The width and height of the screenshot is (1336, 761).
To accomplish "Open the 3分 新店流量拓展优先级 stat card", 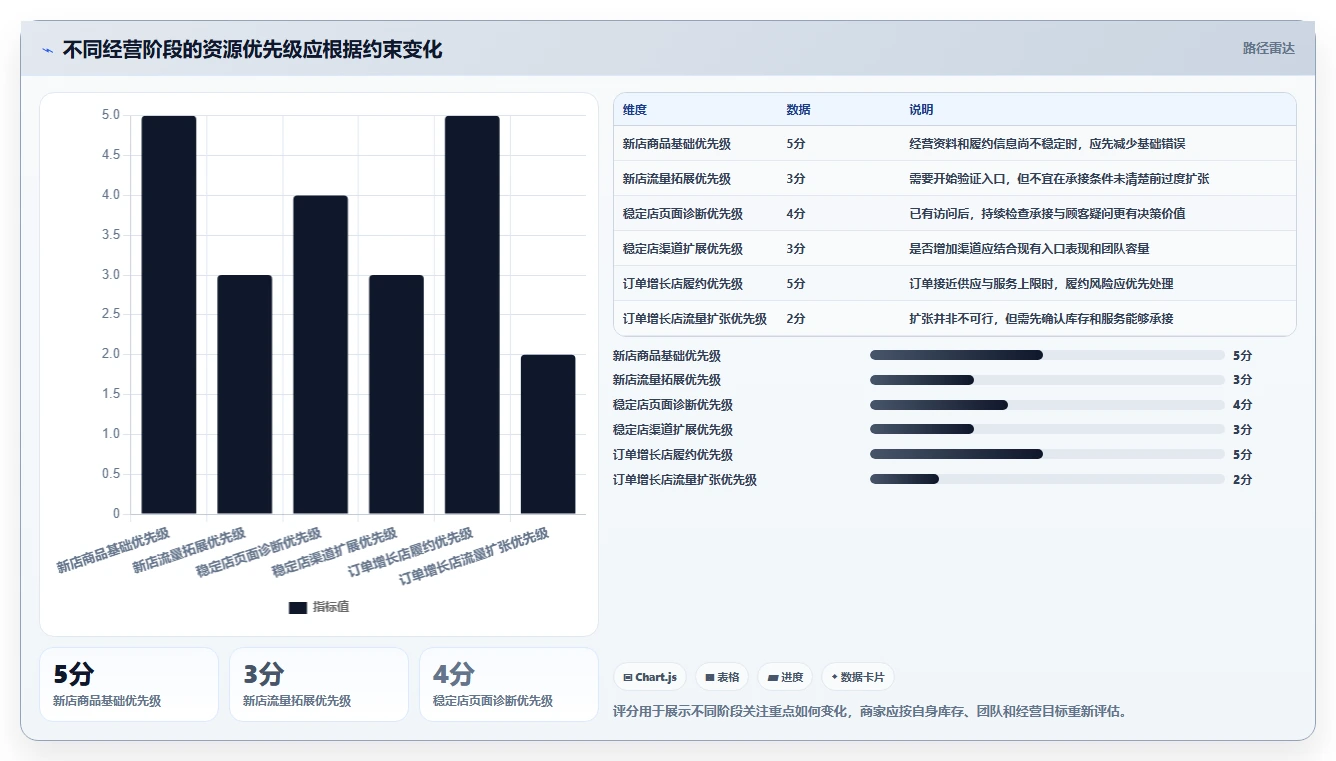I will (x=319, y=684).
